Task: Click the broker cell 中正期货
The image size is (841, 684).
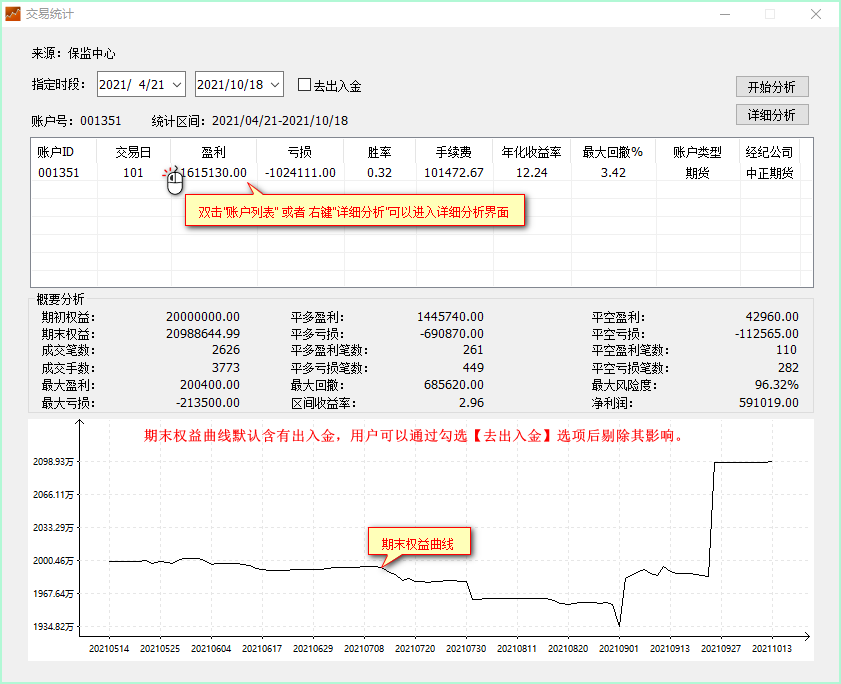Action: click(x=770, y=173)
